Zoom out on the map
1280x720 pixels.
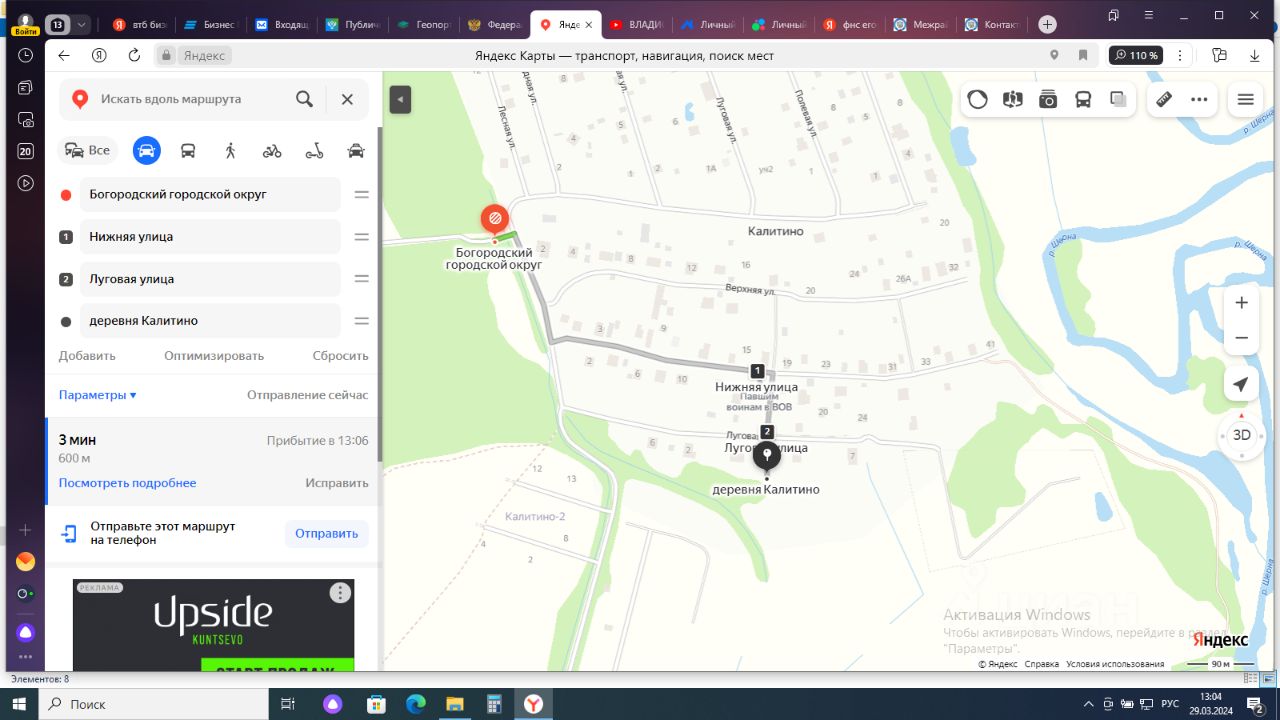[1241, 338]
